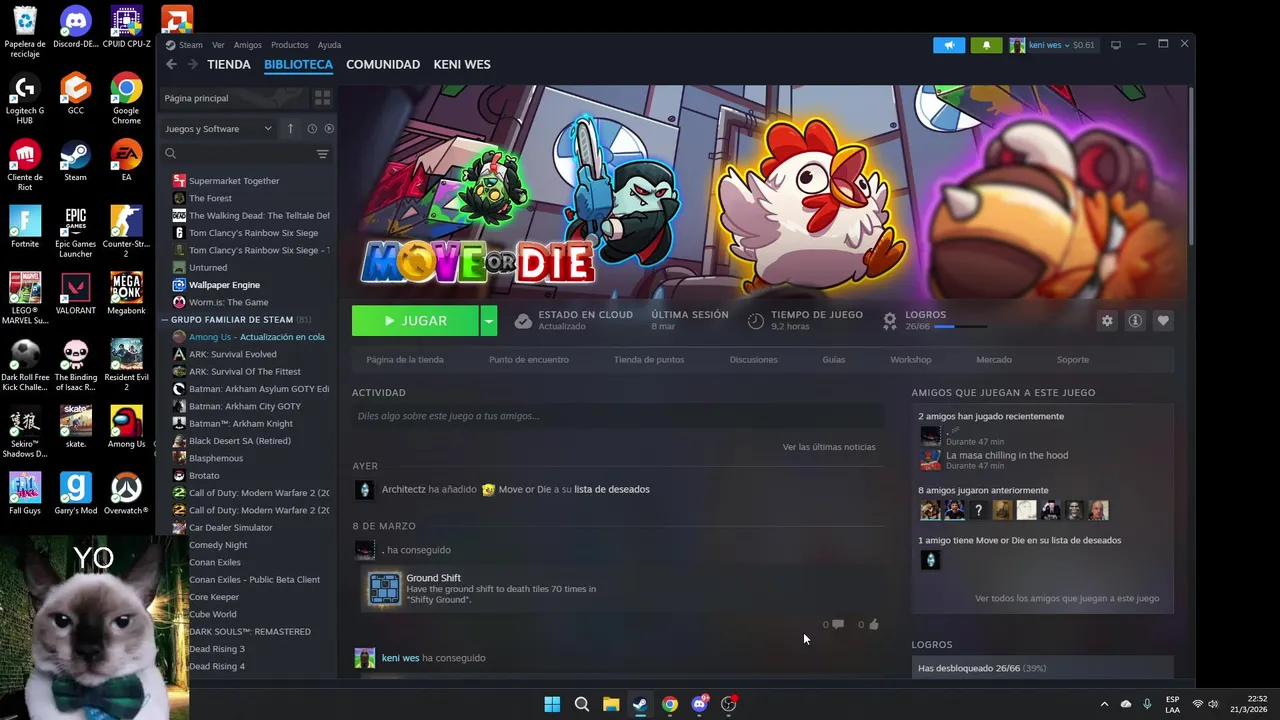Open Logitech G HUB desktop icon
Screen dimensions: 1280x720
click(25, 98)
